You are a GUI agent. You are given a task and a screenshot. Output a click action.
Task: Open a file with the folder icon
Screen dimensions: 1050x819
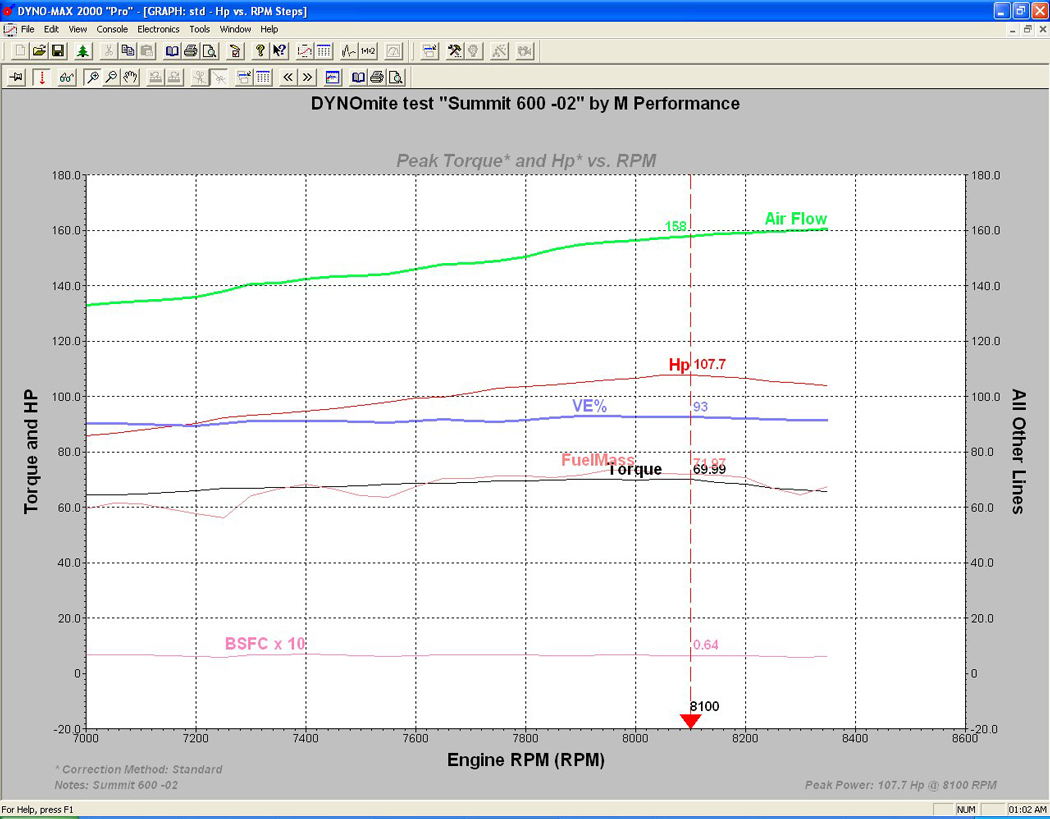click(40, 51)
